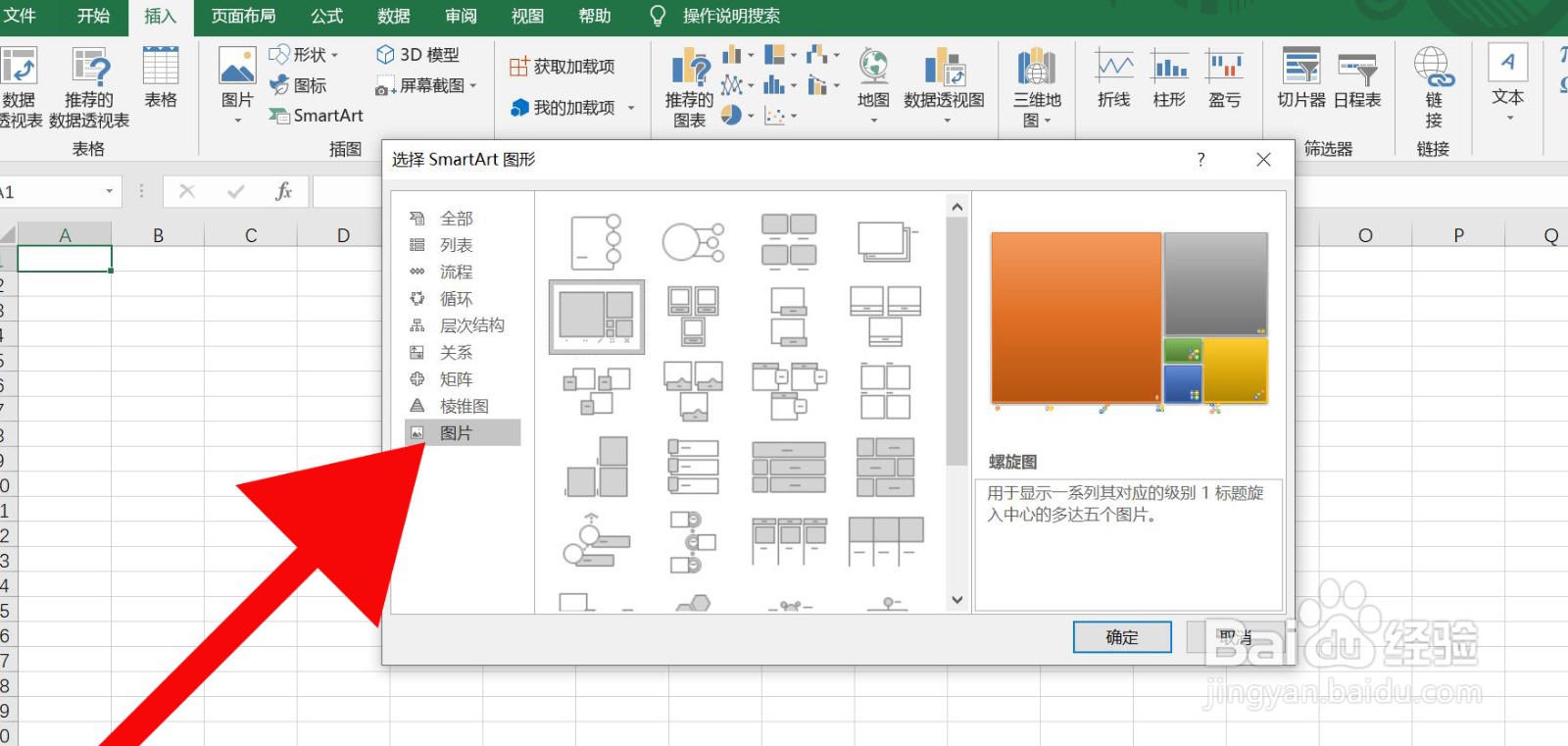
Task: Switch to 公式 formulas tab
Action: pyautogui.click(x=326, y=16)
